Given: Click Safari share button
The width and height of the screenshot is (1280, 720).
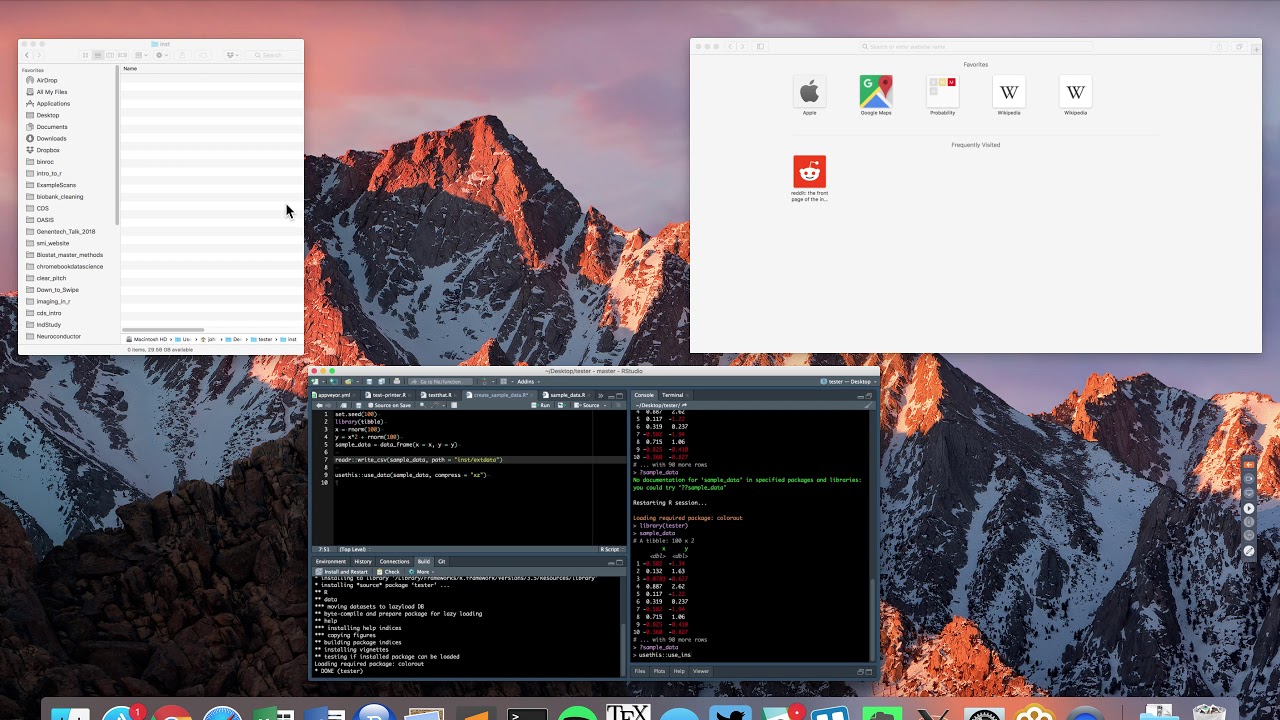Looking at the screenshot, I should (1219, 47).
